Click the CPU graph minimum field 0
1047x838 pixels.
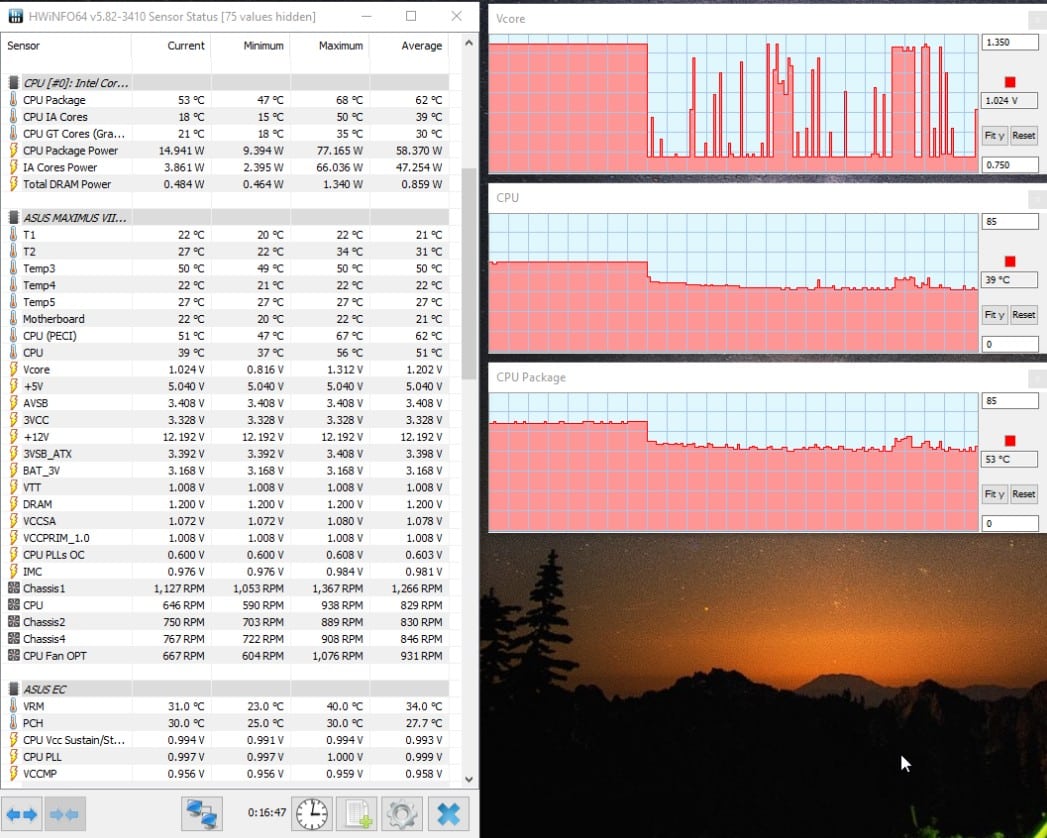point(1010,344)
